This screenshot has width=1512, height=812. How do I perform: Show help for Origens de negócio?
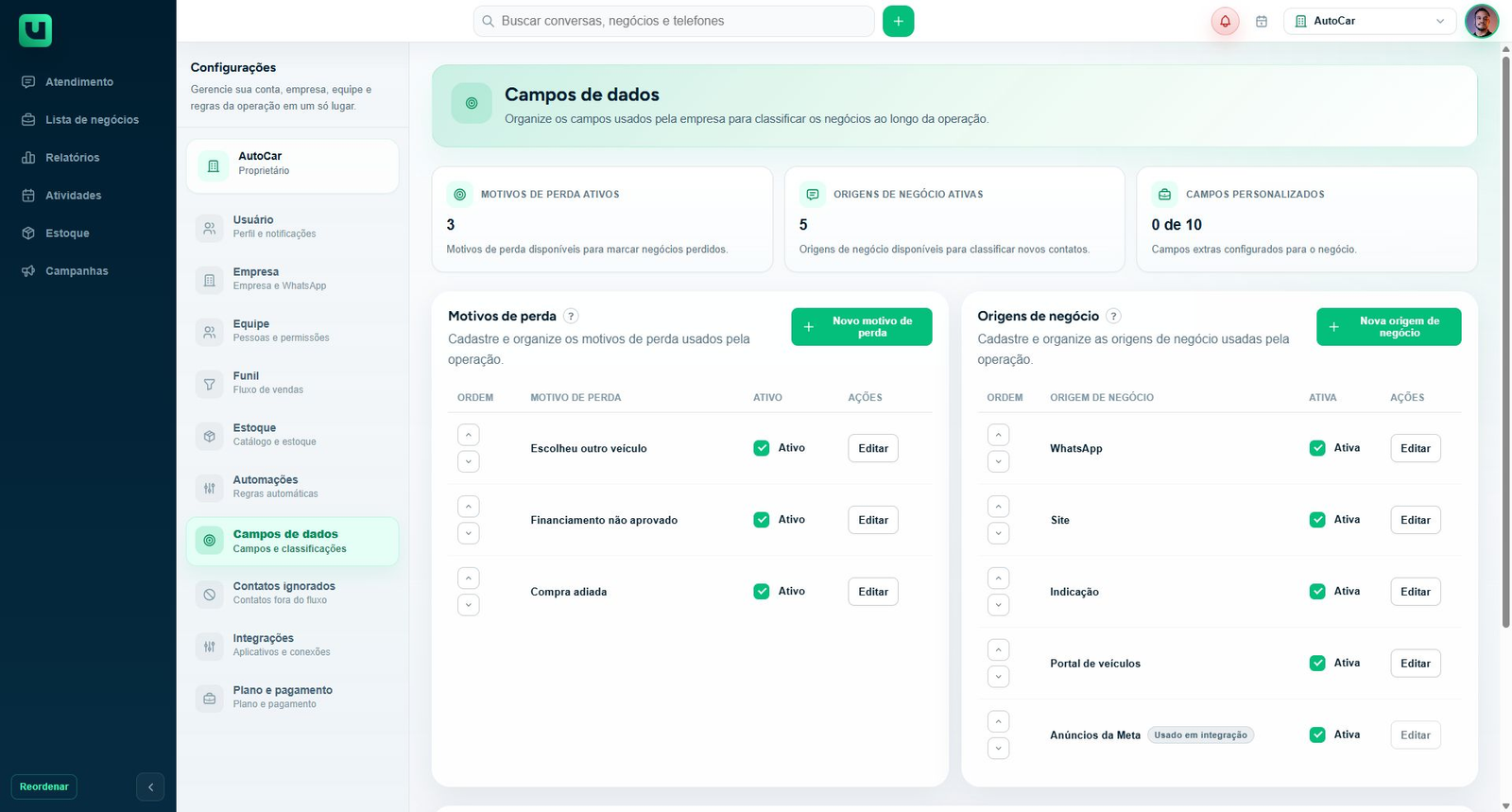1113,317
